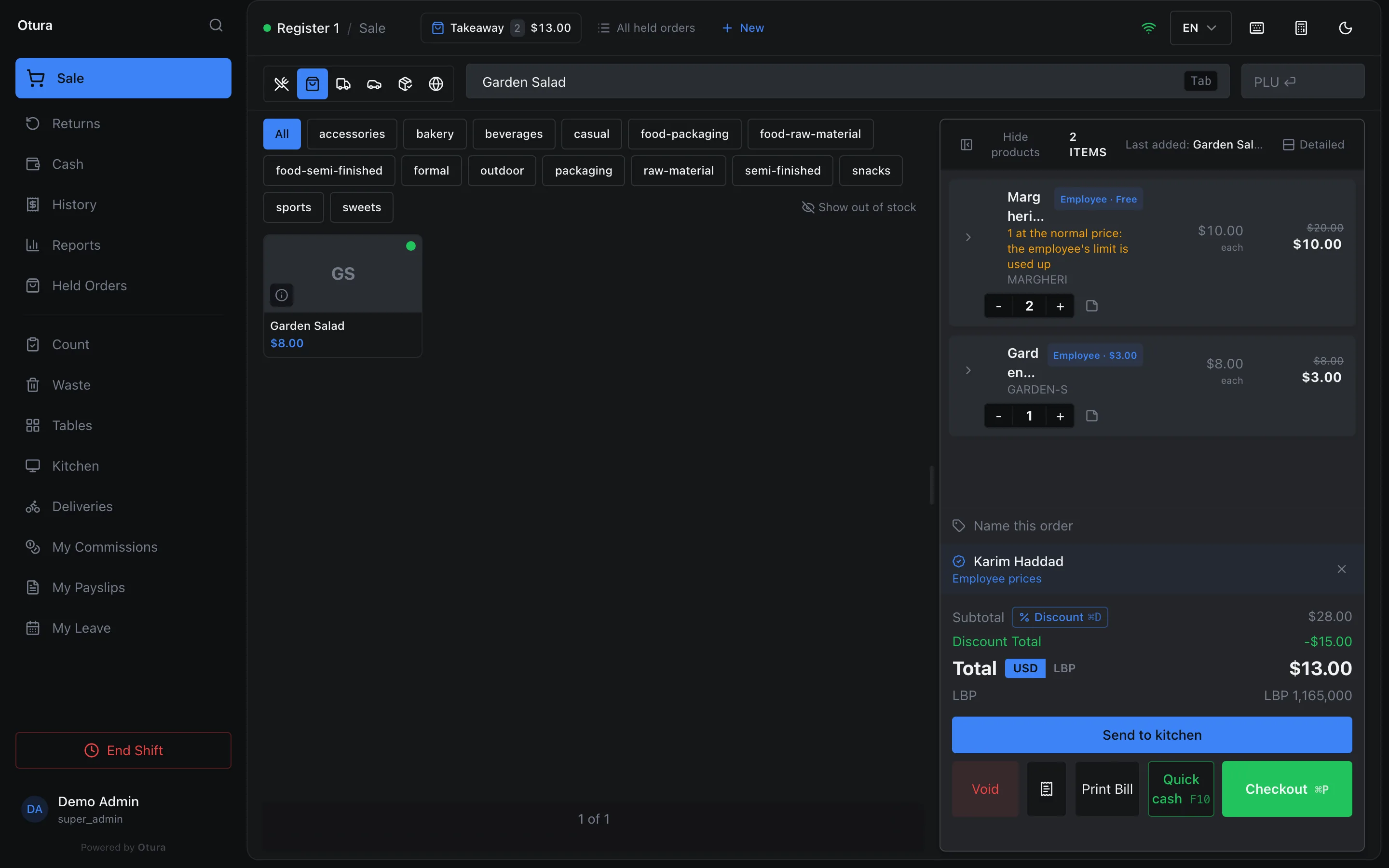Open Reports in sidebar
Viewport: 1389px width, 868px height.
pyautogui.click(x=123, y=245)
